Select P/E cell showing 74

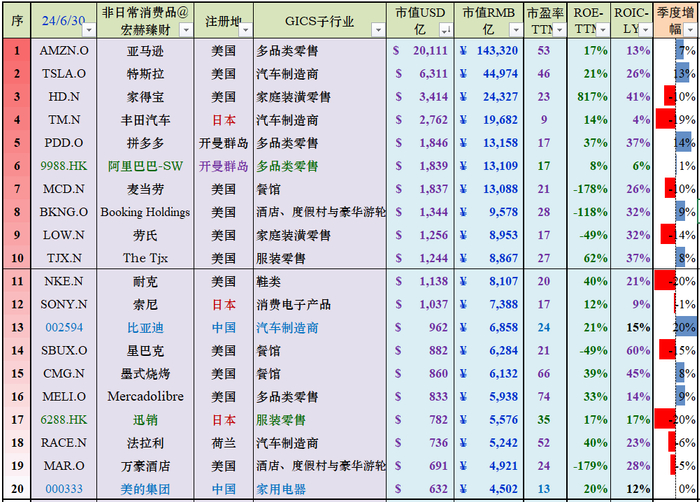click(x=546, y=397)
